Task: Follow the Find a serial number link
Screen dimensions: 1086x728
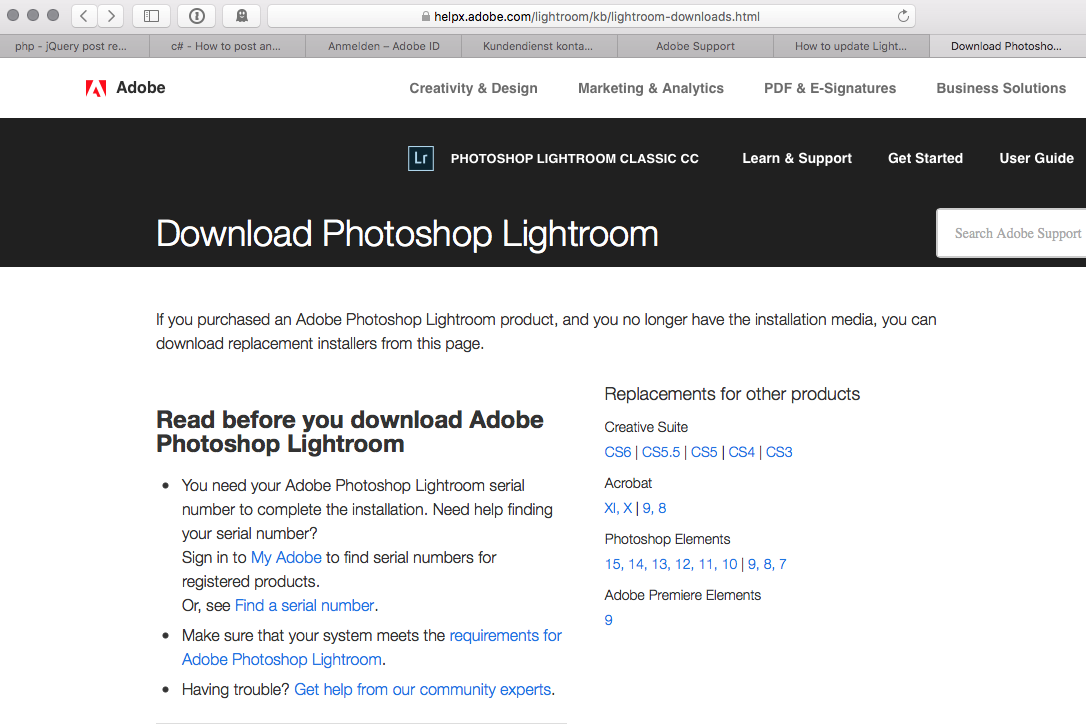Action: [x=304, y=605]
